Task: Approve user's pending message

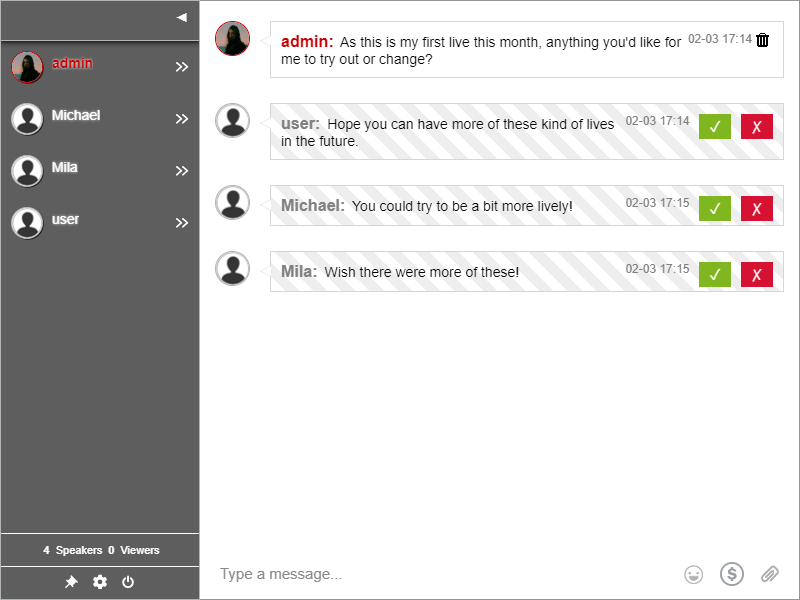Action: coord(714,127)
